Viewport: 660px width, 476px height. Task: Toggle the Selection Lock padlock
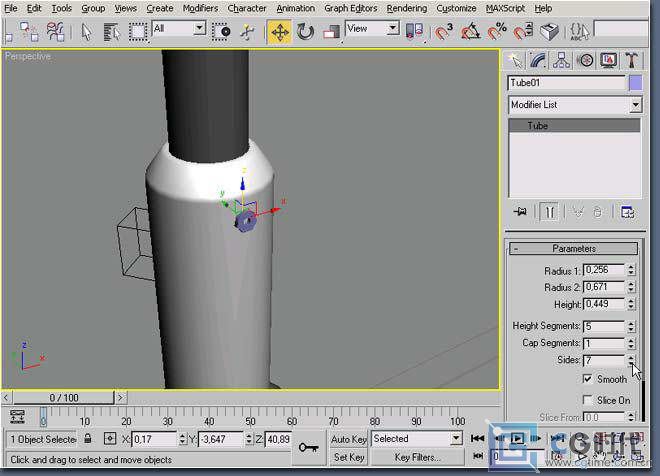tap(88, 439)
